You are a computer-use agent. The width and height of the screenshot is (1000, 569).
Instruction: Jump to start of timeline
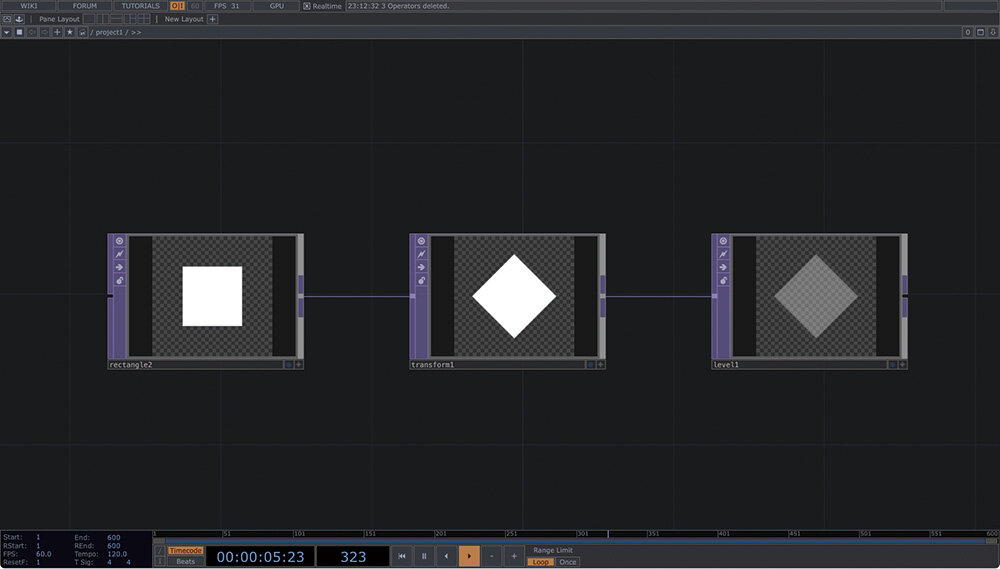pos(402,556)
